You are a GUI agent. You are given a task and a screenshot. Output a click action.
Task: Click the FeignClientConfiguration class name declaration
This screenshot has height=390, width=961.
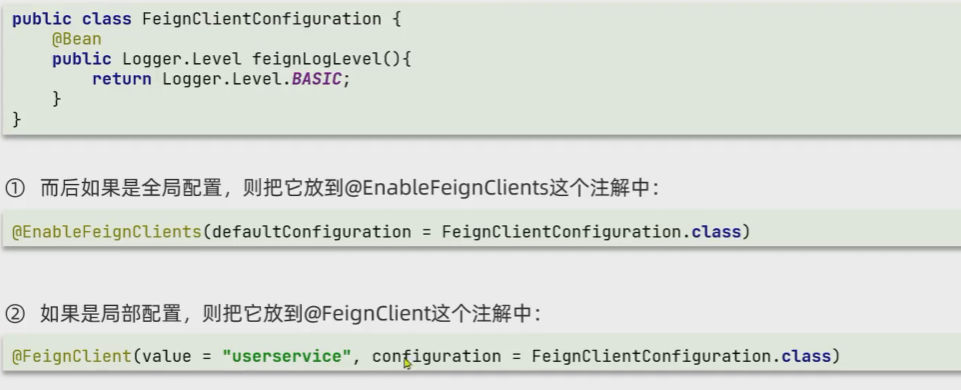(262, 19)
